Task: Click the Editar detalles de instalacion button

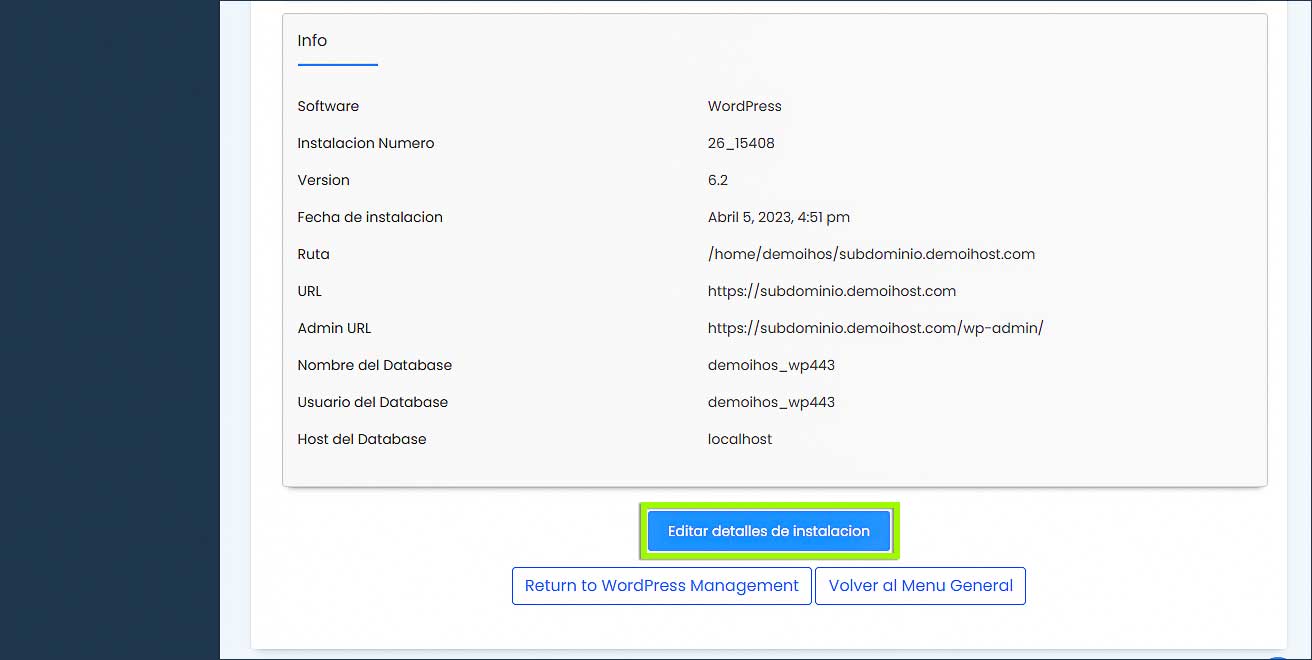Action: [768, 531]
